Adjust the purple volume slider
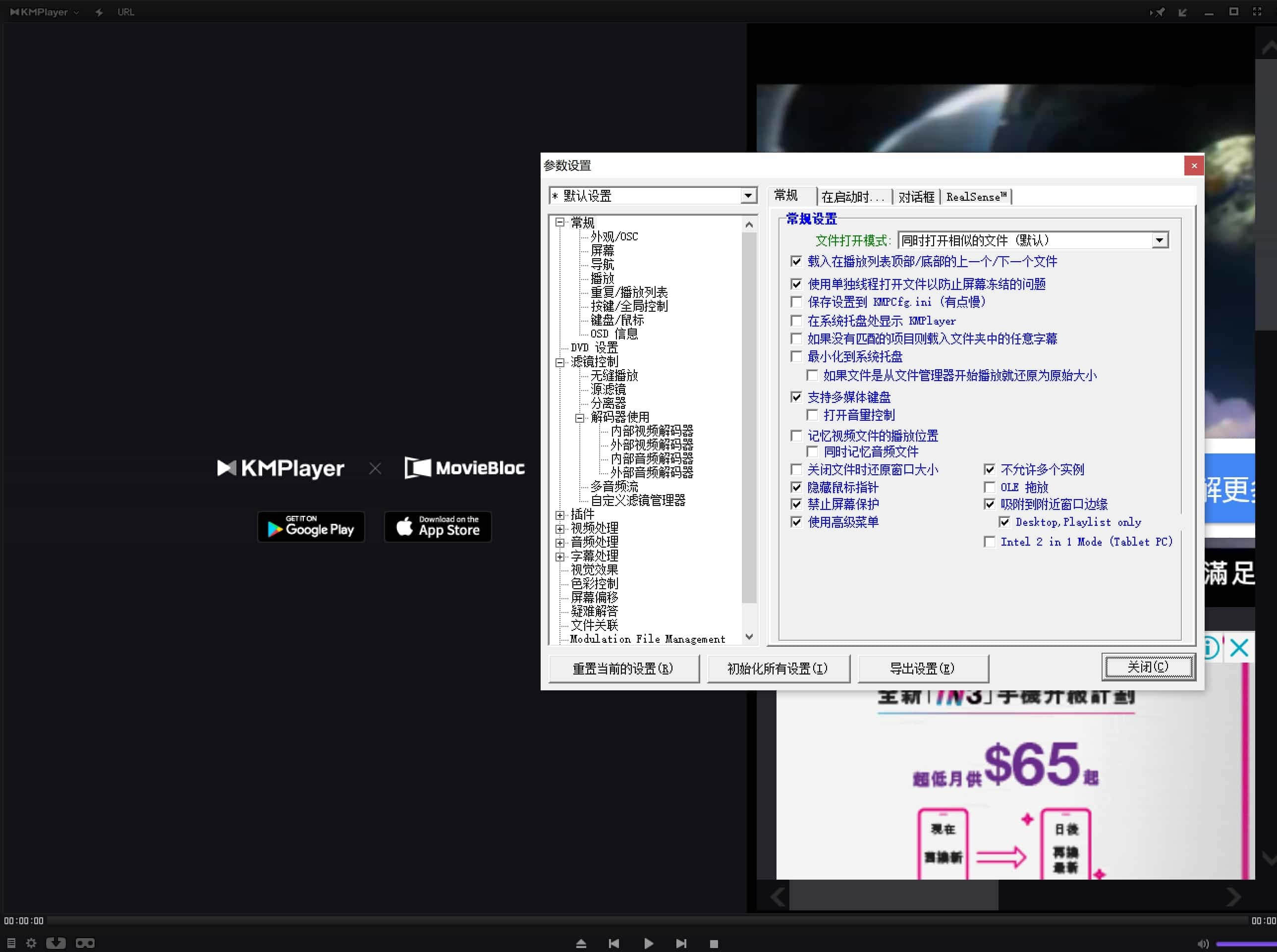Image resolution: width=1277 pixels, height=952 pixels. 1246,944
